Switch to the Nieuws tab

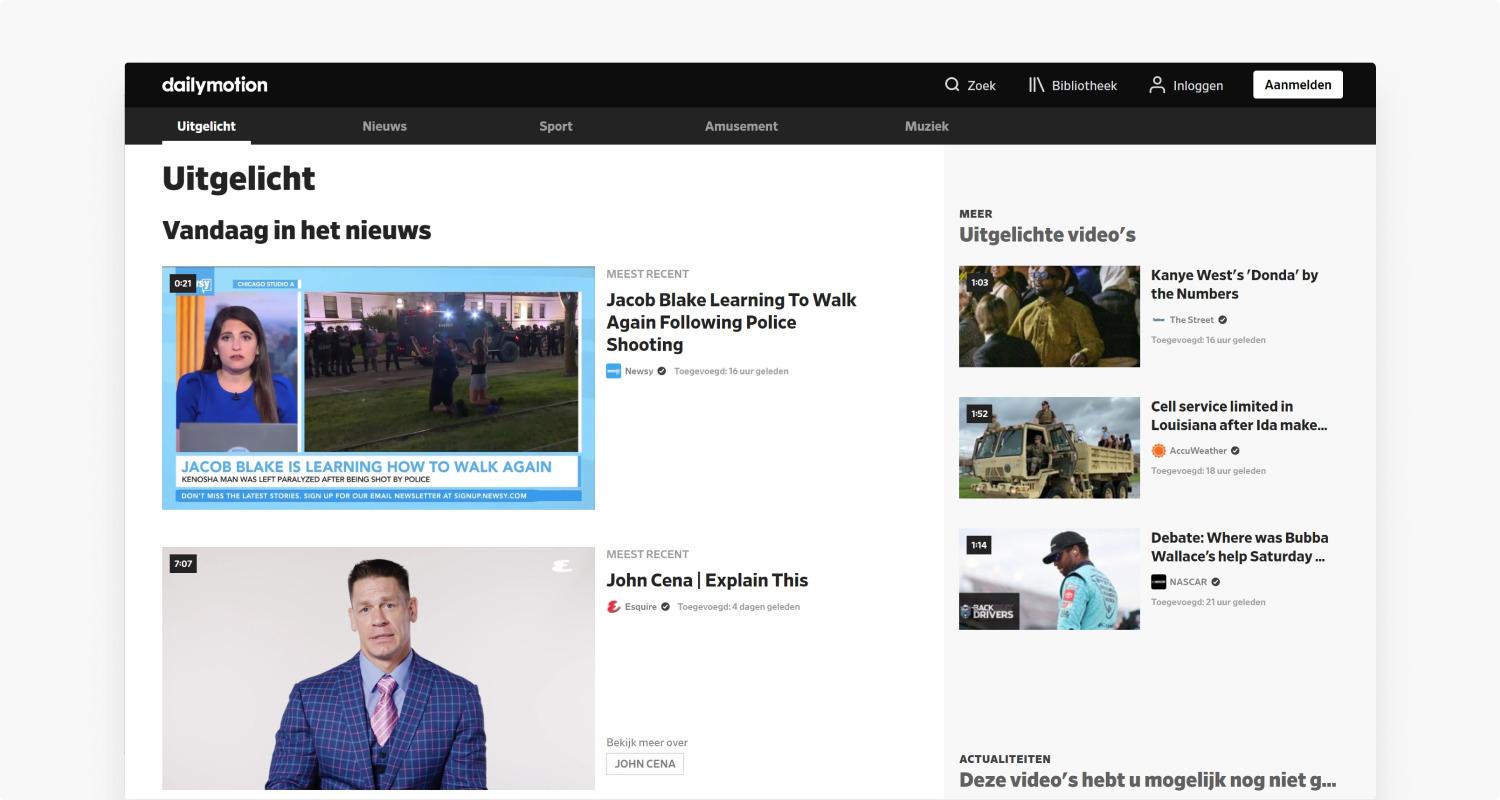tap(385, 126)
